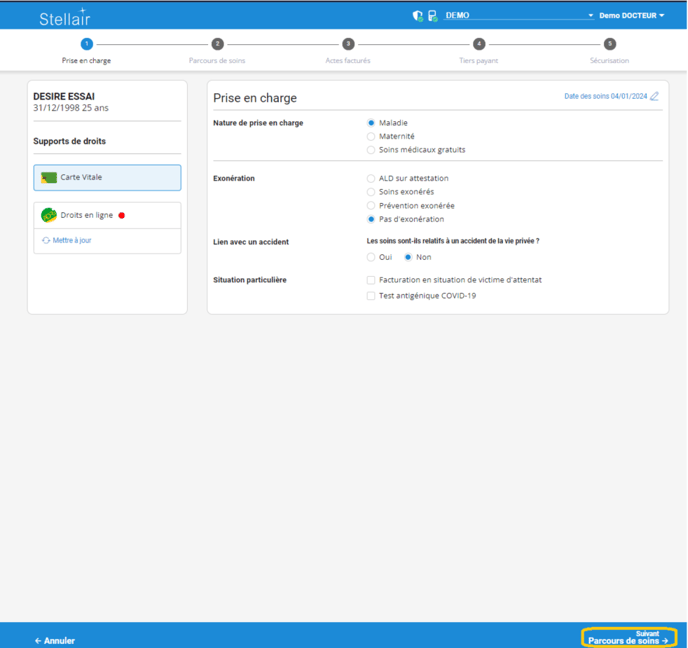Click the Mettre à jour link
Image resolution: width=688 pixels, height=648 pixels.
pos(72,240)
